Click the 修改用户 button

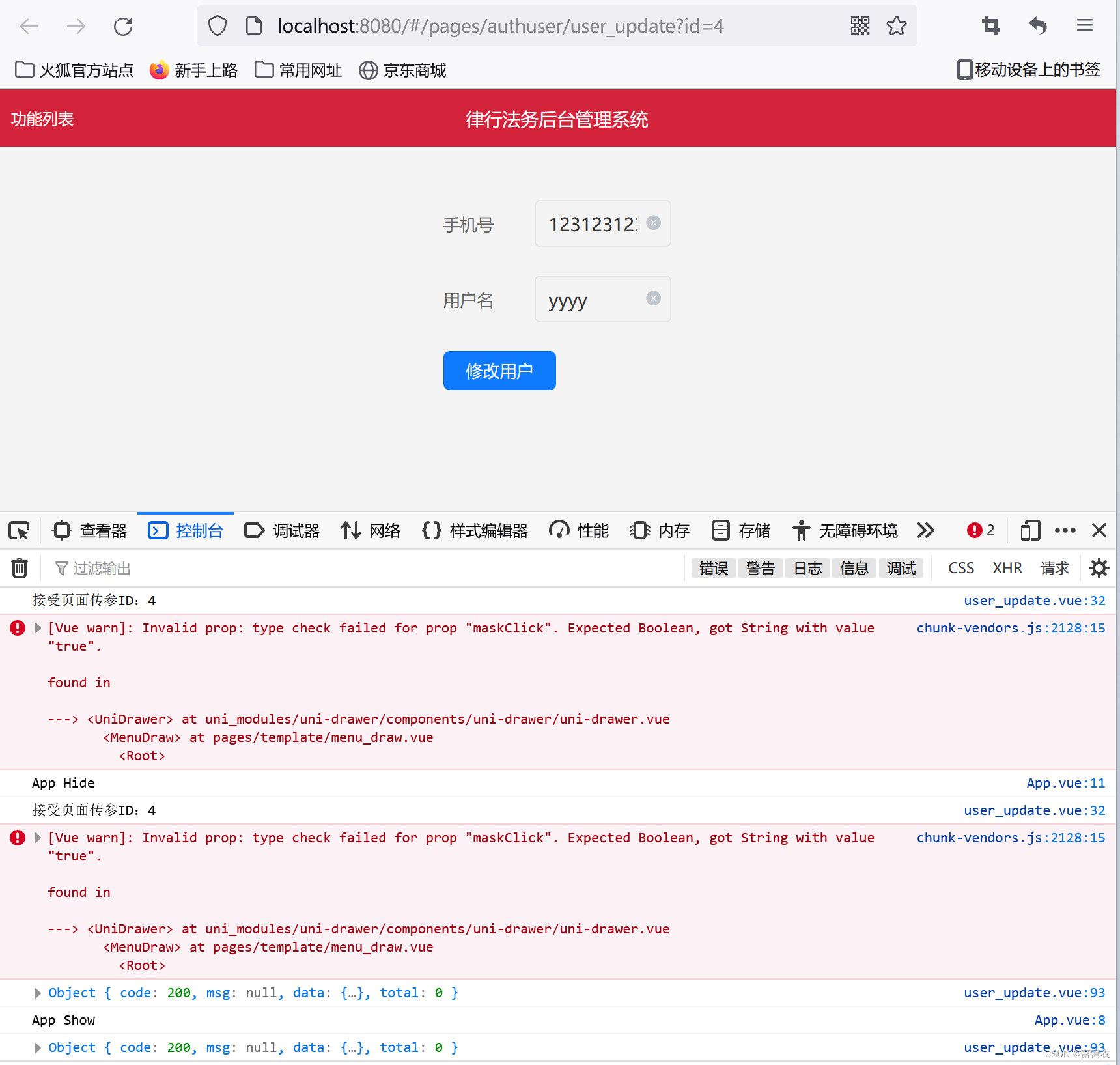click(x=499, y=371)
